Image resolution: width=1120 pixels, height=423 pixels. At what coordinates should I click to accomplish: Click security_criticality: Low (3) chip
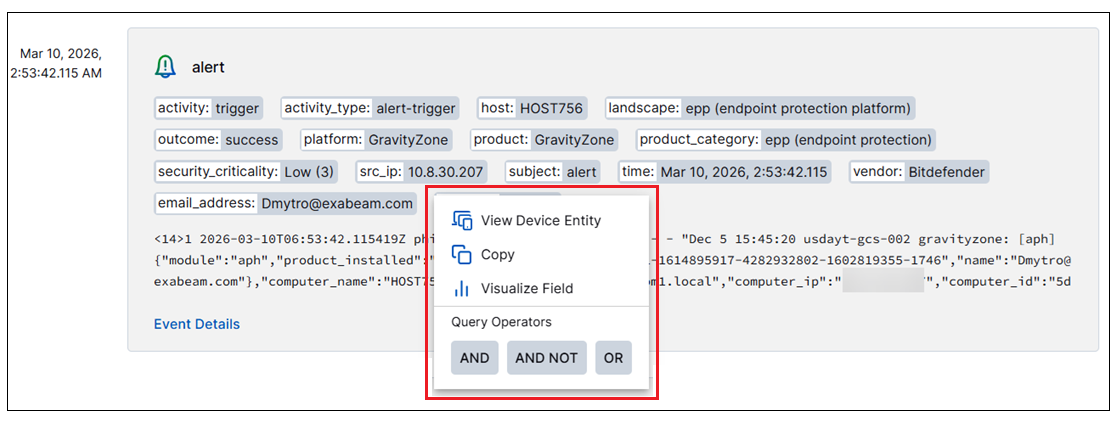tap(246, 171)
